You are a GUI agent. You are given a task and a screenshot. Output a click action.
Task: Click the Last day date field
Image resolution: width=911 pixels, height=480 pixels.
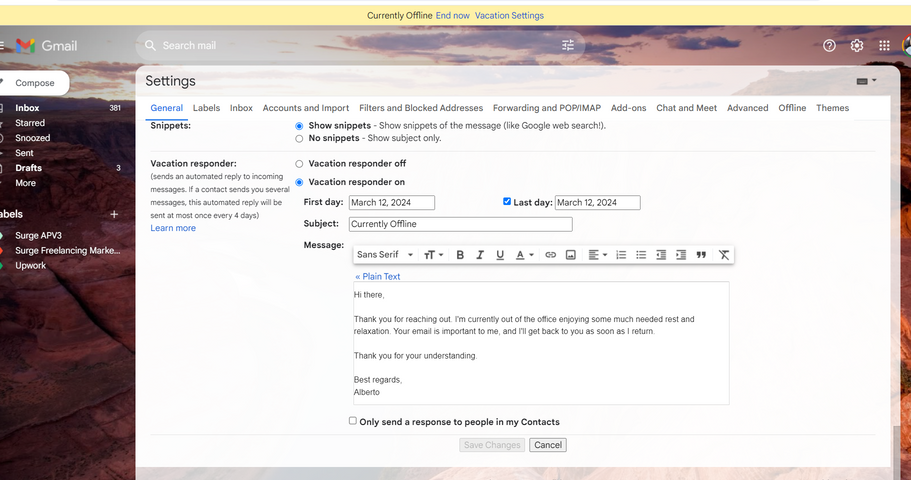pos(597,203)
